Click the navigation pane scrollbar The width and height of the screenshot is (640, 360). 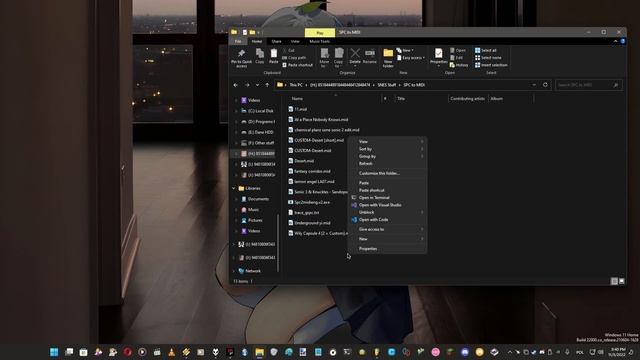(x=278, y=242)
